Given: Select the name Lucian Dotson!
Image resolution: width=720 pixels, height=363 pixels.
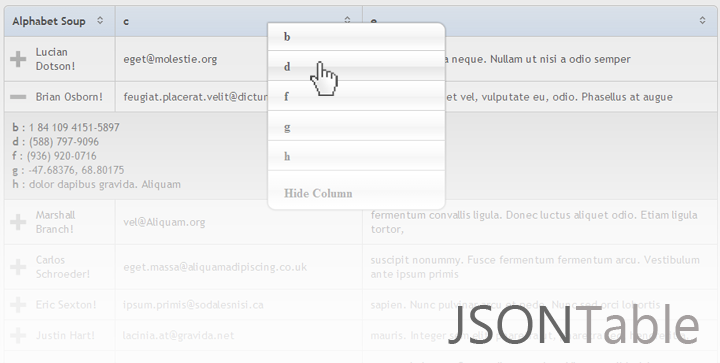Looking at the screenshot, I should point(55,59).
